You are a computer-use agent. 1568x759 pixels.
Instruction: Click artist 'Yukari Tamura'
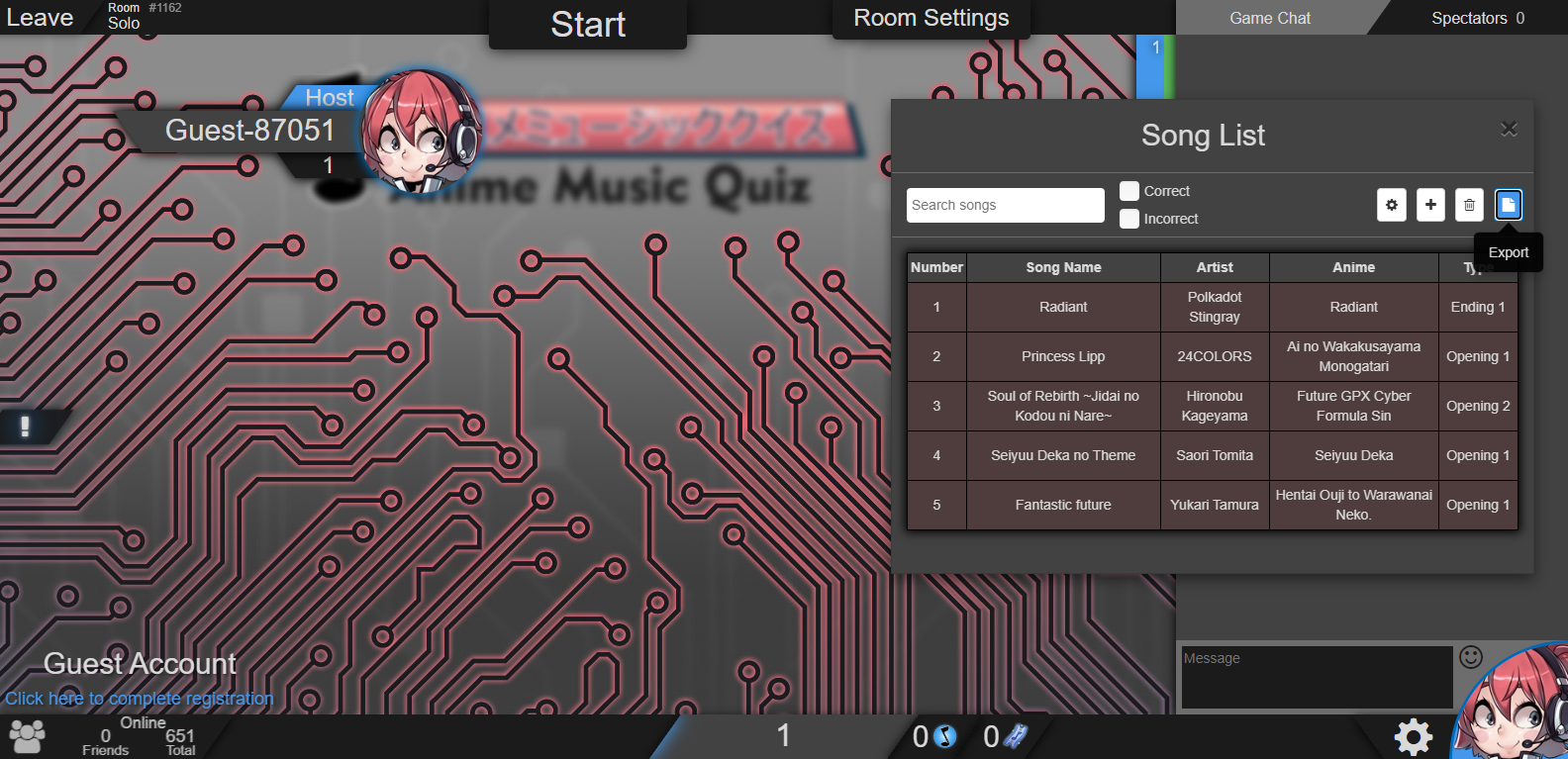click(1215, 505)
